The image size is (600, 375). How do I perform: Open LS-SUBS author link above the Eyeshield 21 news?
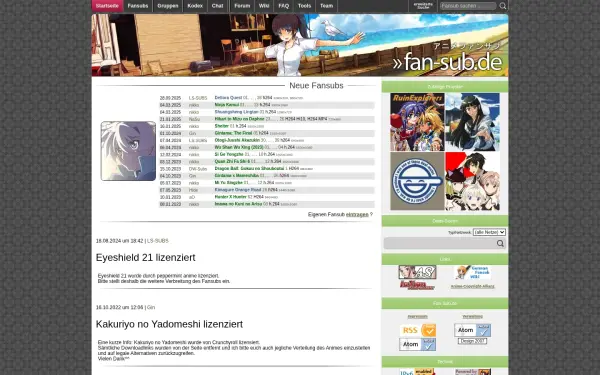pos(158,241)
